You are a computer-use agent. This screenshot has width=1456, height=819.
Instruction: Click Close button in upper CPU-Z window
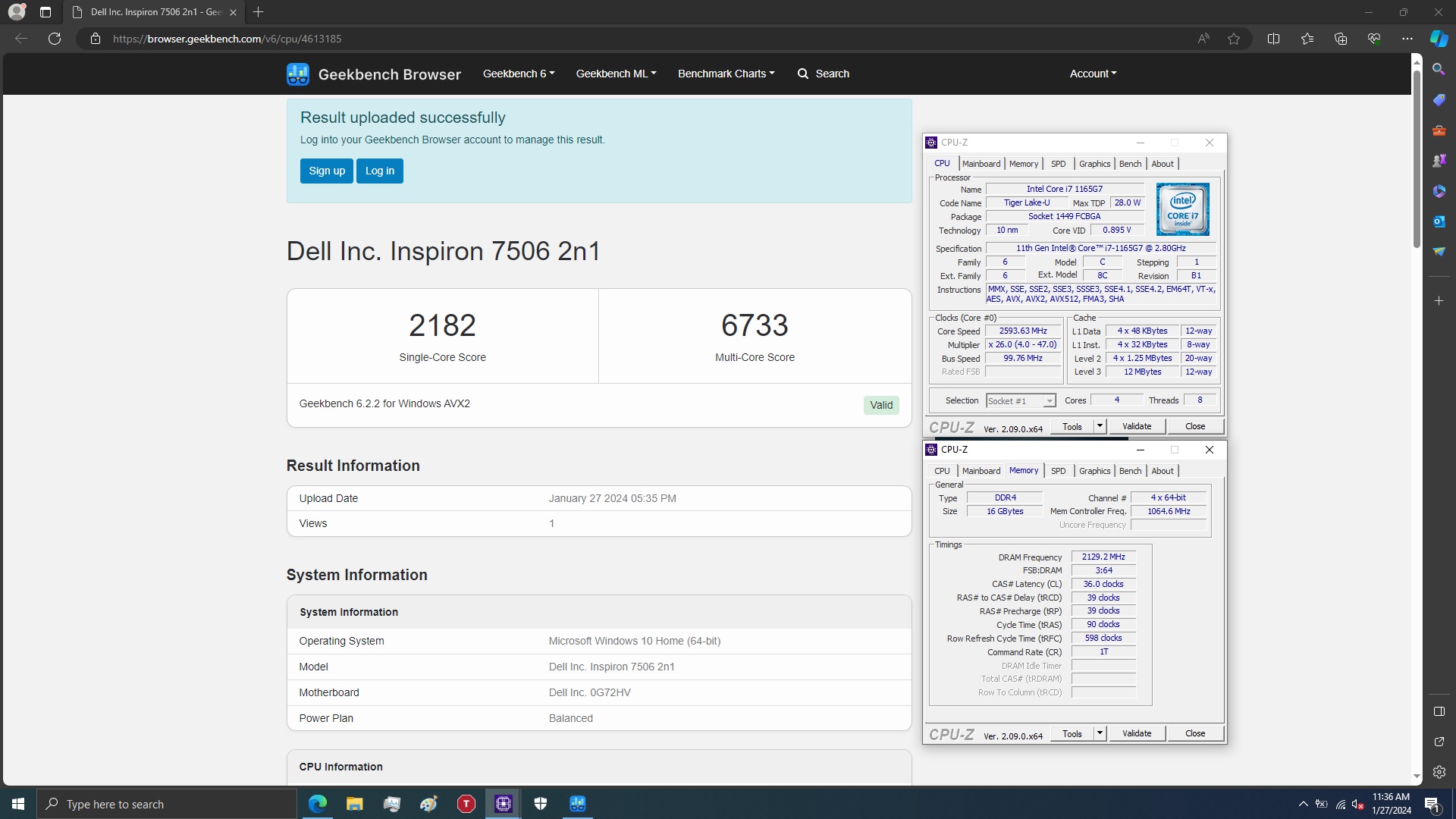pyautogui.click(x=1195, y=426)
